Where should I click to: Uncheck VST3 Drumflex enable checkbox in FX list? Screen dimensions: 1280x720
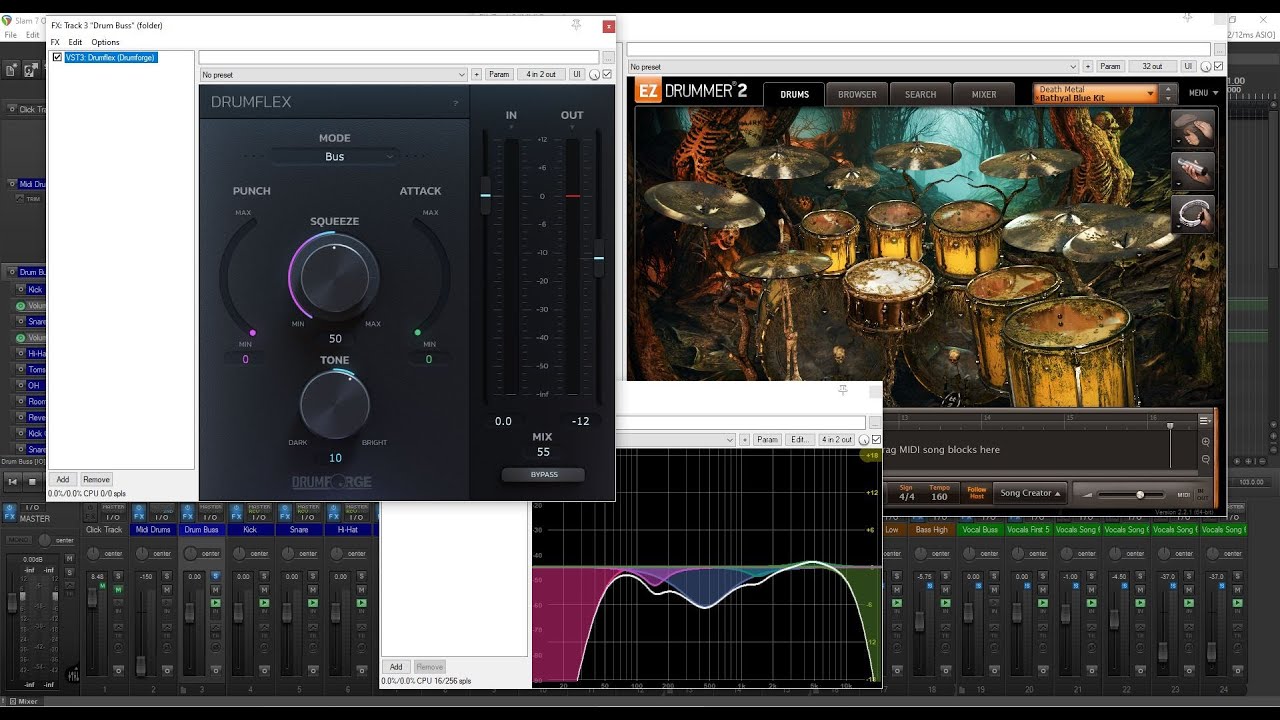57,58
